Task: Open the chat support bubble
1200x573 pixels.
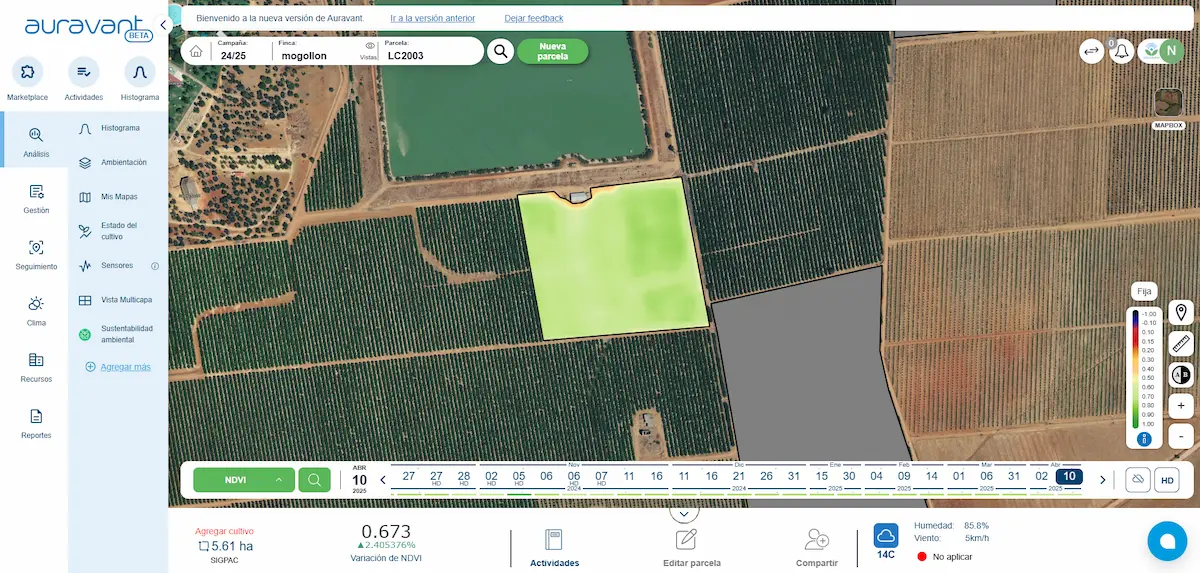Action: (x=1166, y=541)
